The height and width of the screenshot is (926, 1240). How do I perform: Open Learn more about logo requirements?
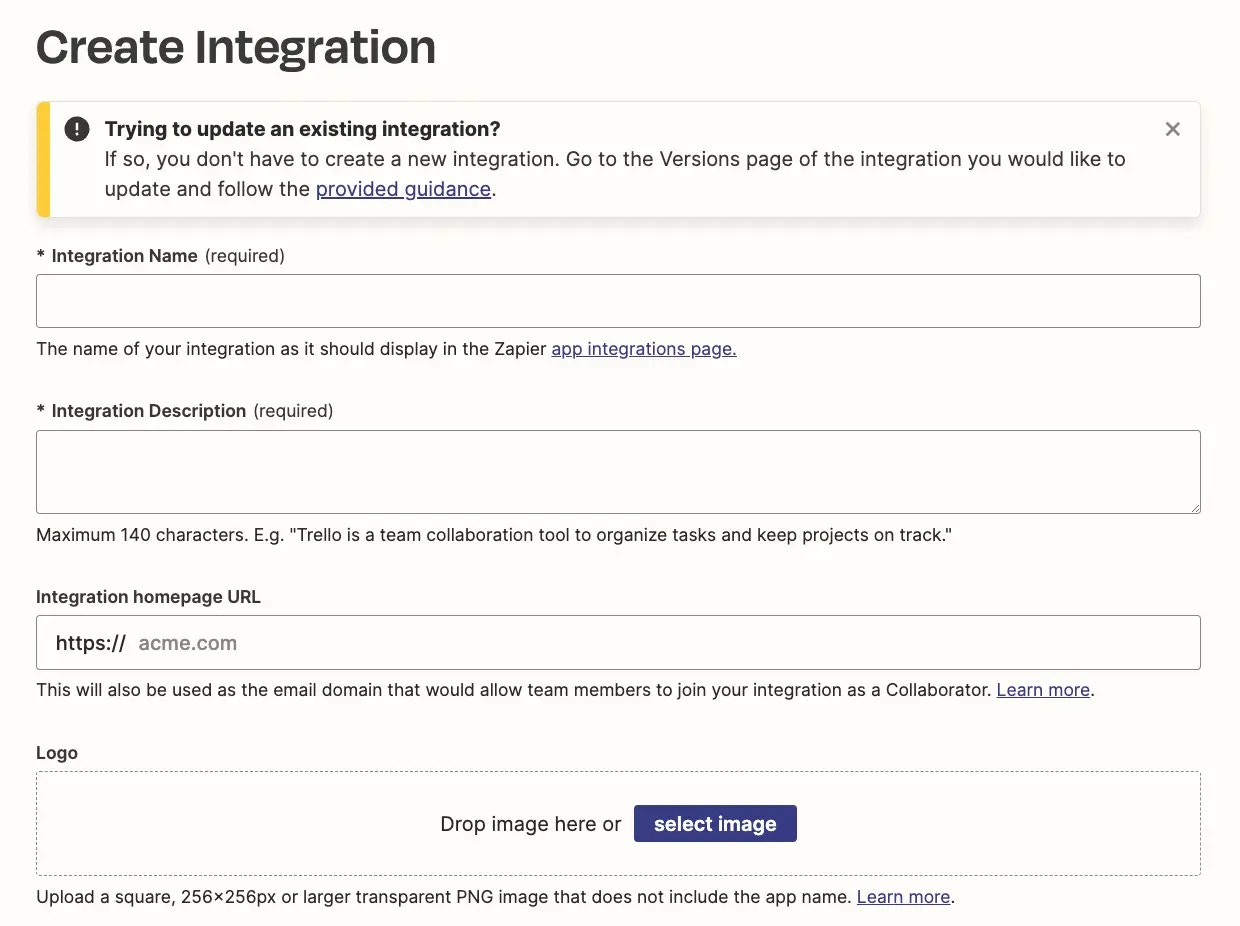coord(903,897)
